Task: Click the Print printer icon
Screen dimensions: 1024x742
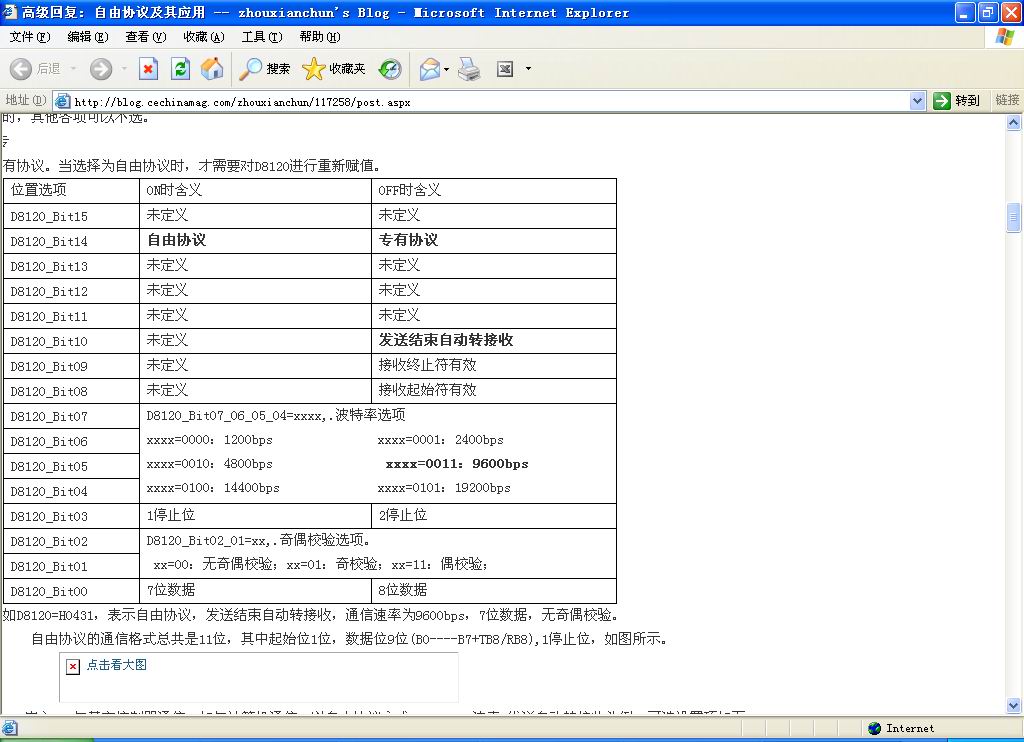Action: pyautogui.click(x=469, y=69)
